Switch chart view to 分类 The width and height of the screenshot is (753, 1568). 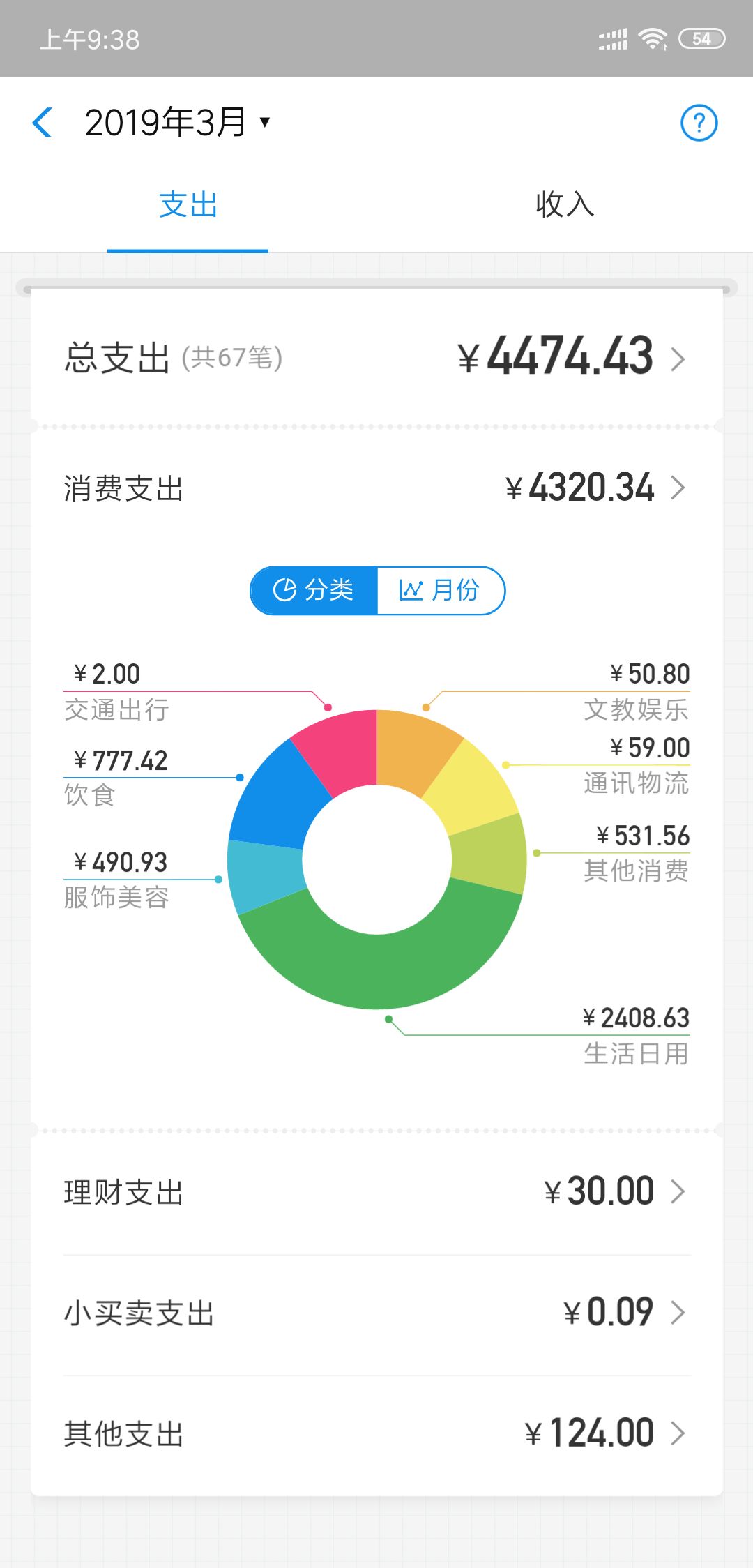click(314, 591)
